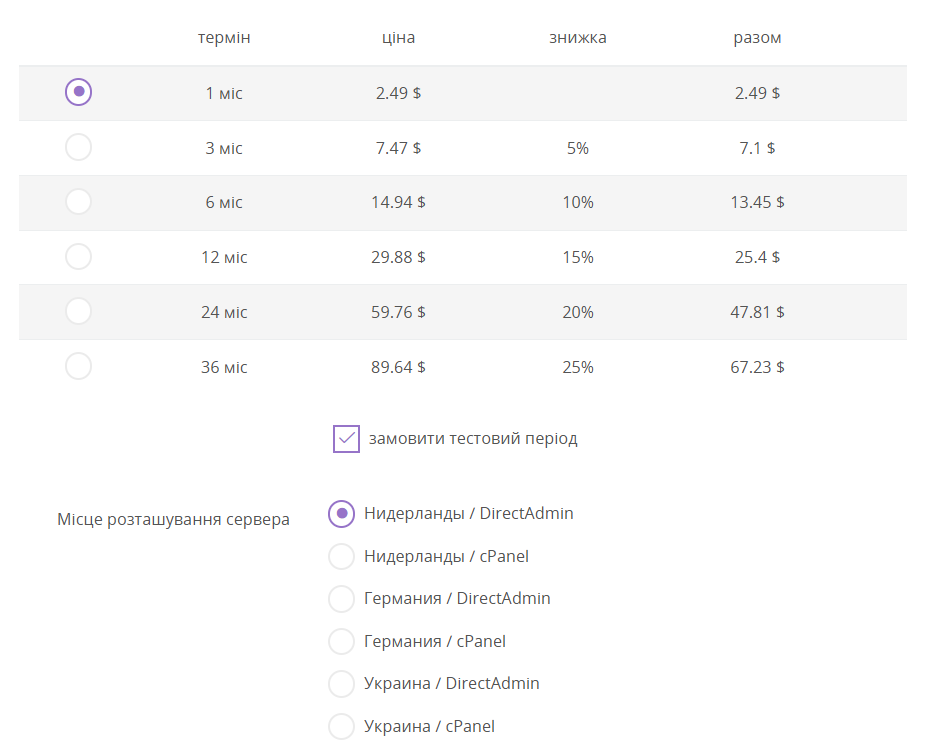The width and height of the screenshot is (932, 756).
Task: Click the термін column header
Action: coord(224,38)
